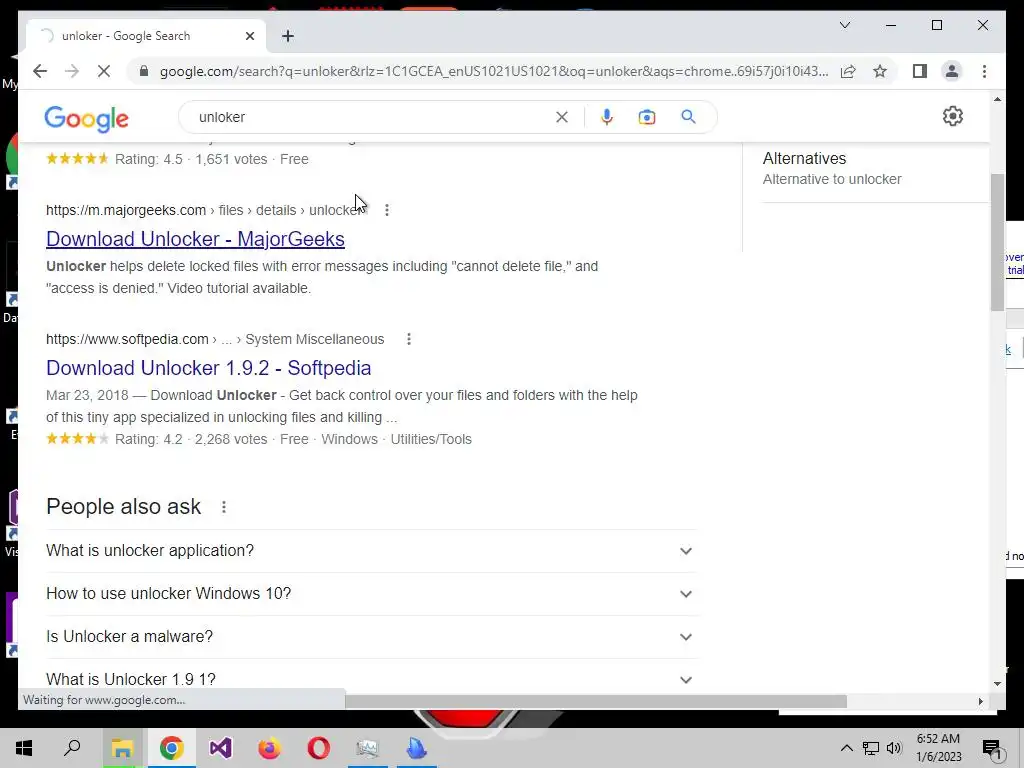Screen dimensions: 1024x768
Task: Open Opera browser from taskbar
Action: tap(319, 748)
